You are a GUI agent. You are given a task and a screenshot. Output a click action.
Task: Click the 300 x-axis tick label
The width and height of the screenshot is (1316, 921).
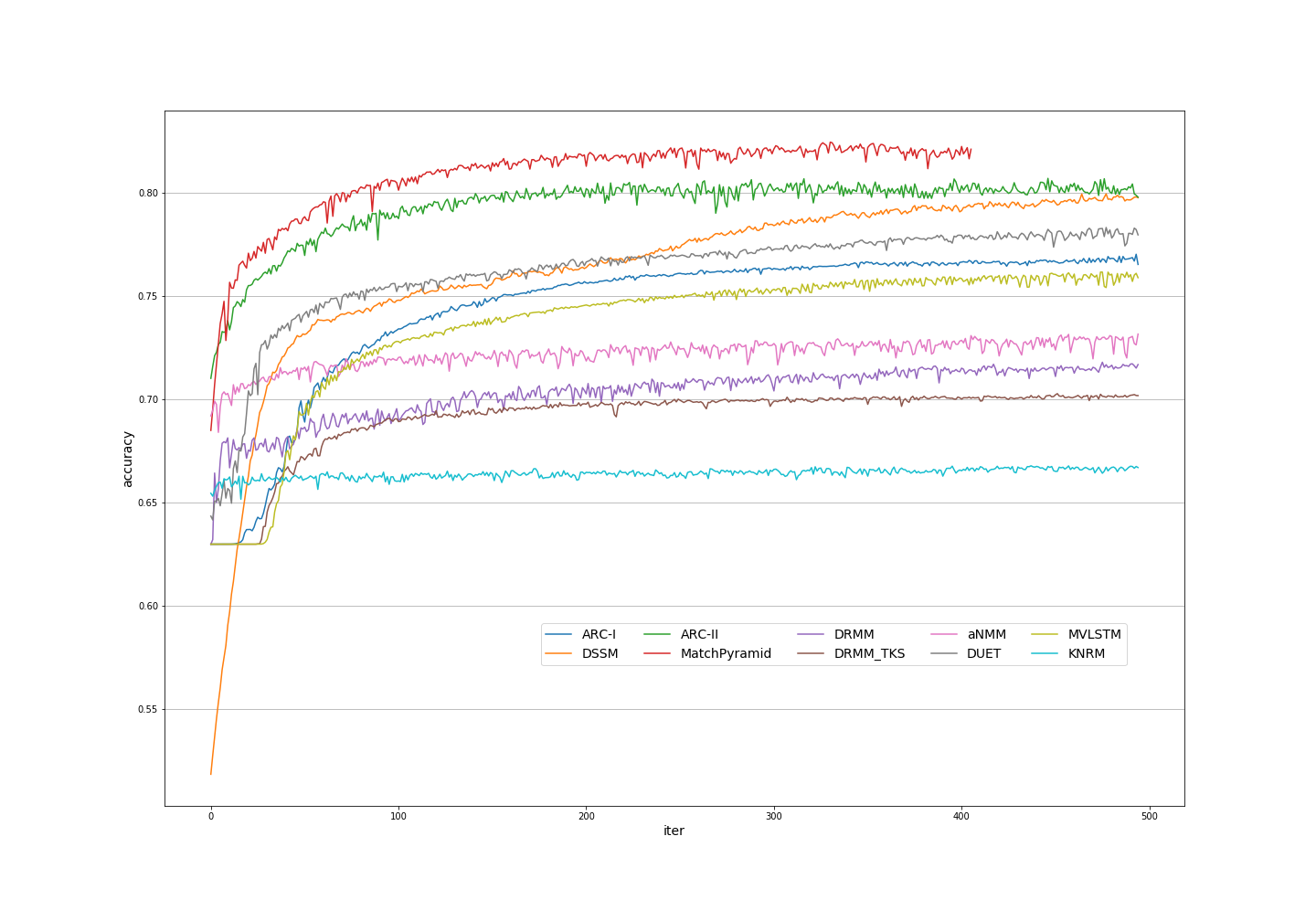[x=774, y=816]
